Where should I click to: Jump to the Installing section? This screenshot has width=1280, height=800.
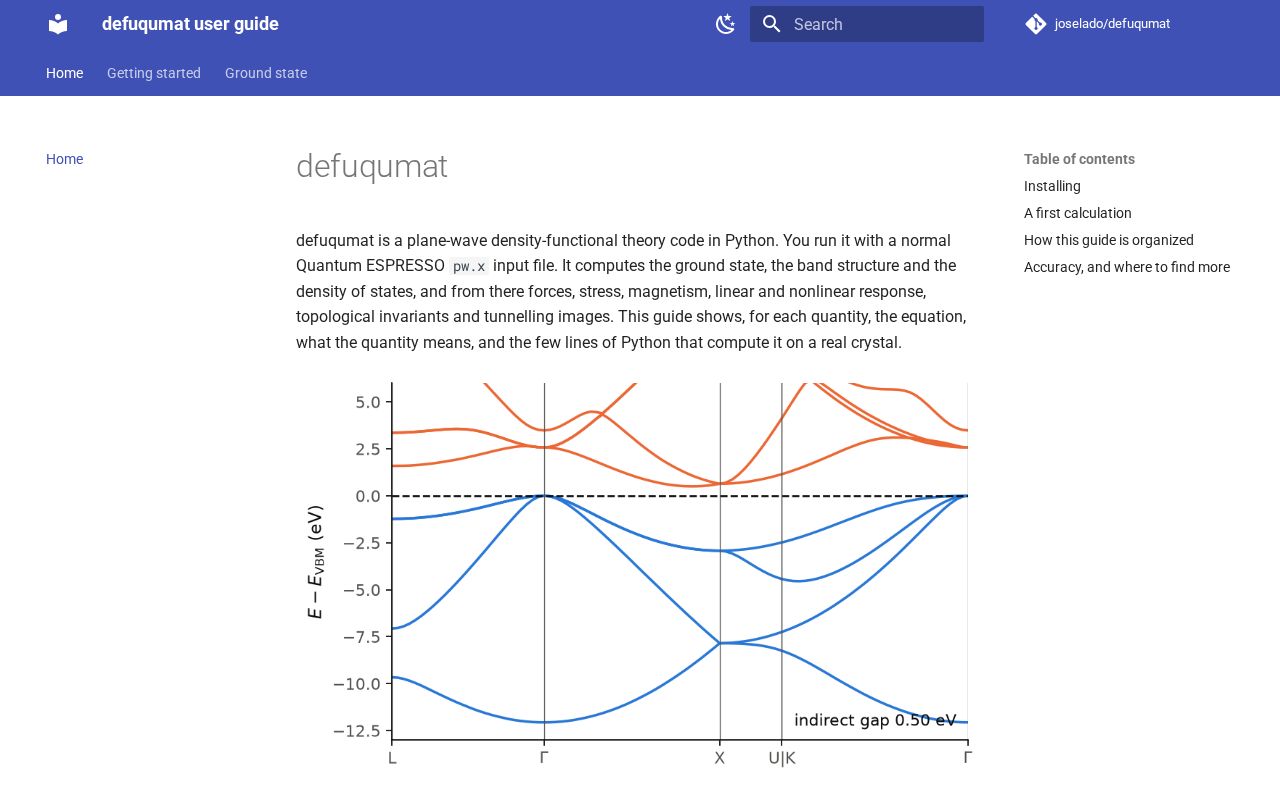click(x=1052, y=186)
